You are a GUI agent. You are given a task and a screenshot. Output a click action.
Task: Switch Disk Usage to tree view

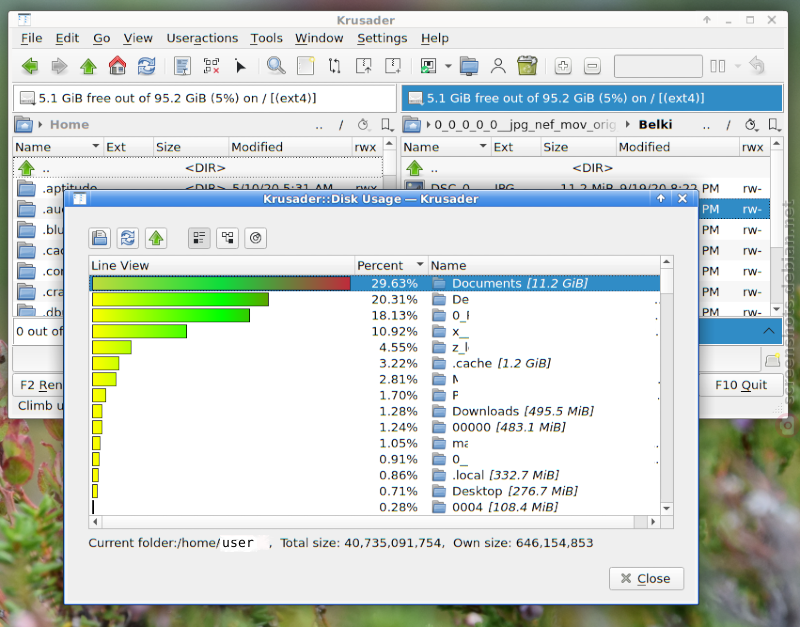click(x=227, y=238)
